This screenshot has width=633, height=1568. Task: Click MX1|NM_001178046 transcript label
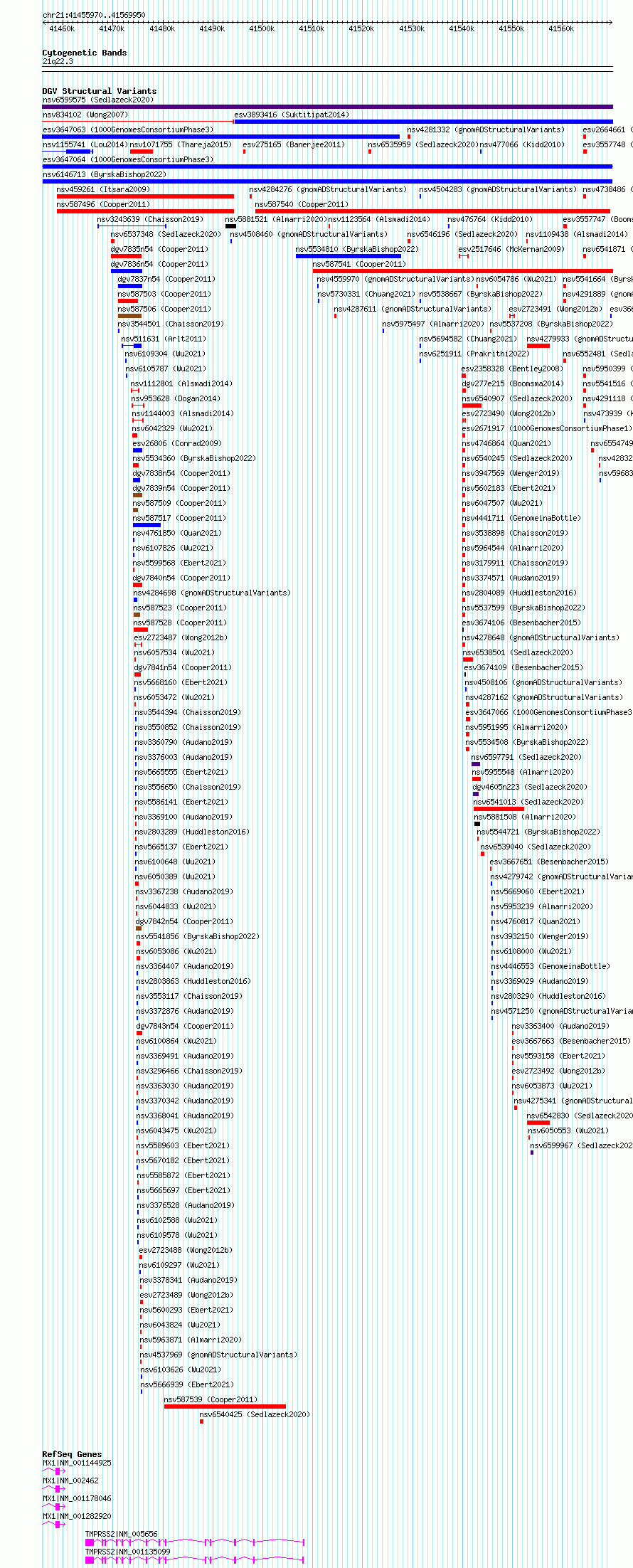coord(77,1498)
